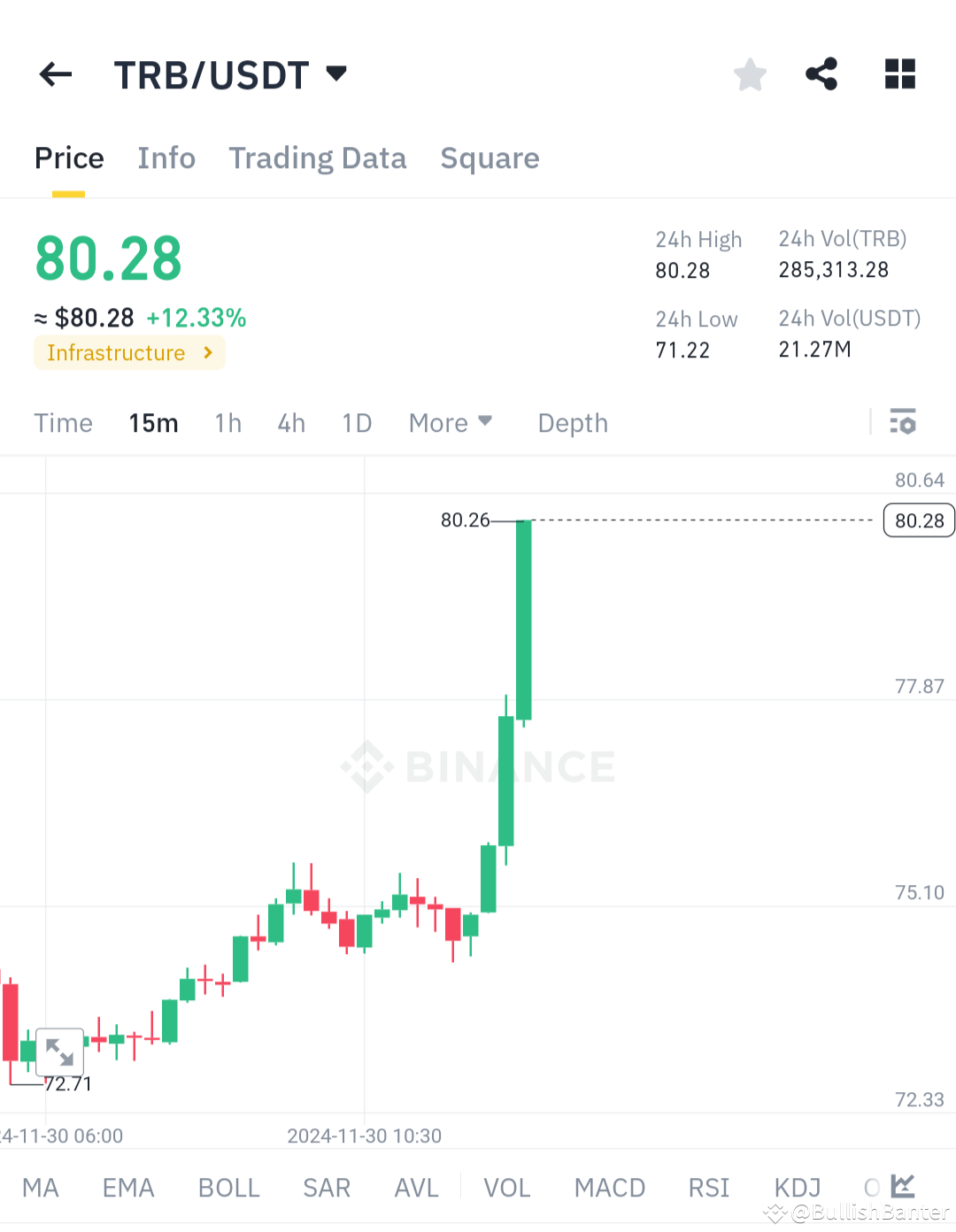
Task: Switch to the Trading Data tab
Action: pos(317,158)
